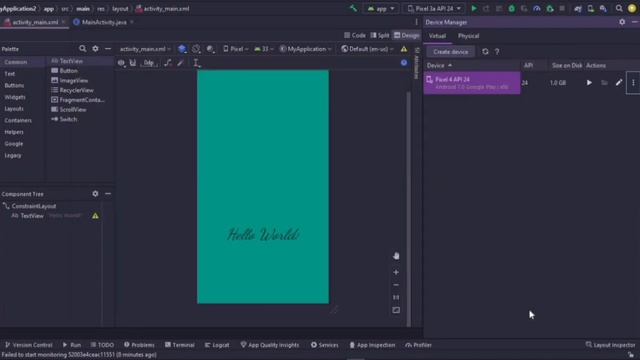
Task: Set preview zoom to 1:1
Action: 396,298
